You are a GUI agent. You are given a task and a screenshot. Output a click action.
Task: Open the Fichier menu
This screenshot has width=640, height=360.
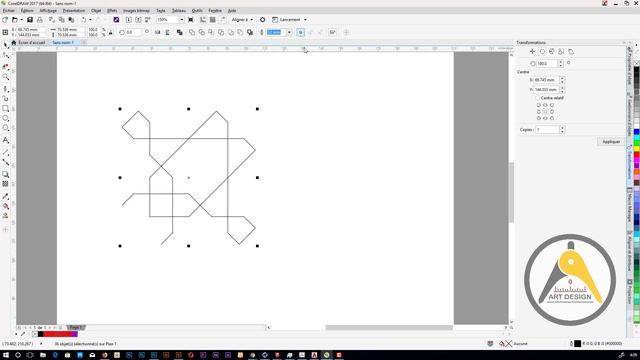pyautogui.click(x=9, y=11)
